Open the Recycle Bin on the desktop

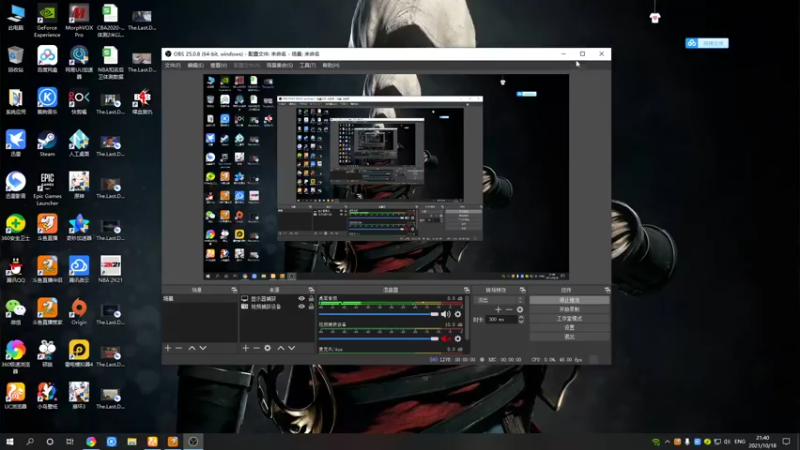[x=16, y=59]
